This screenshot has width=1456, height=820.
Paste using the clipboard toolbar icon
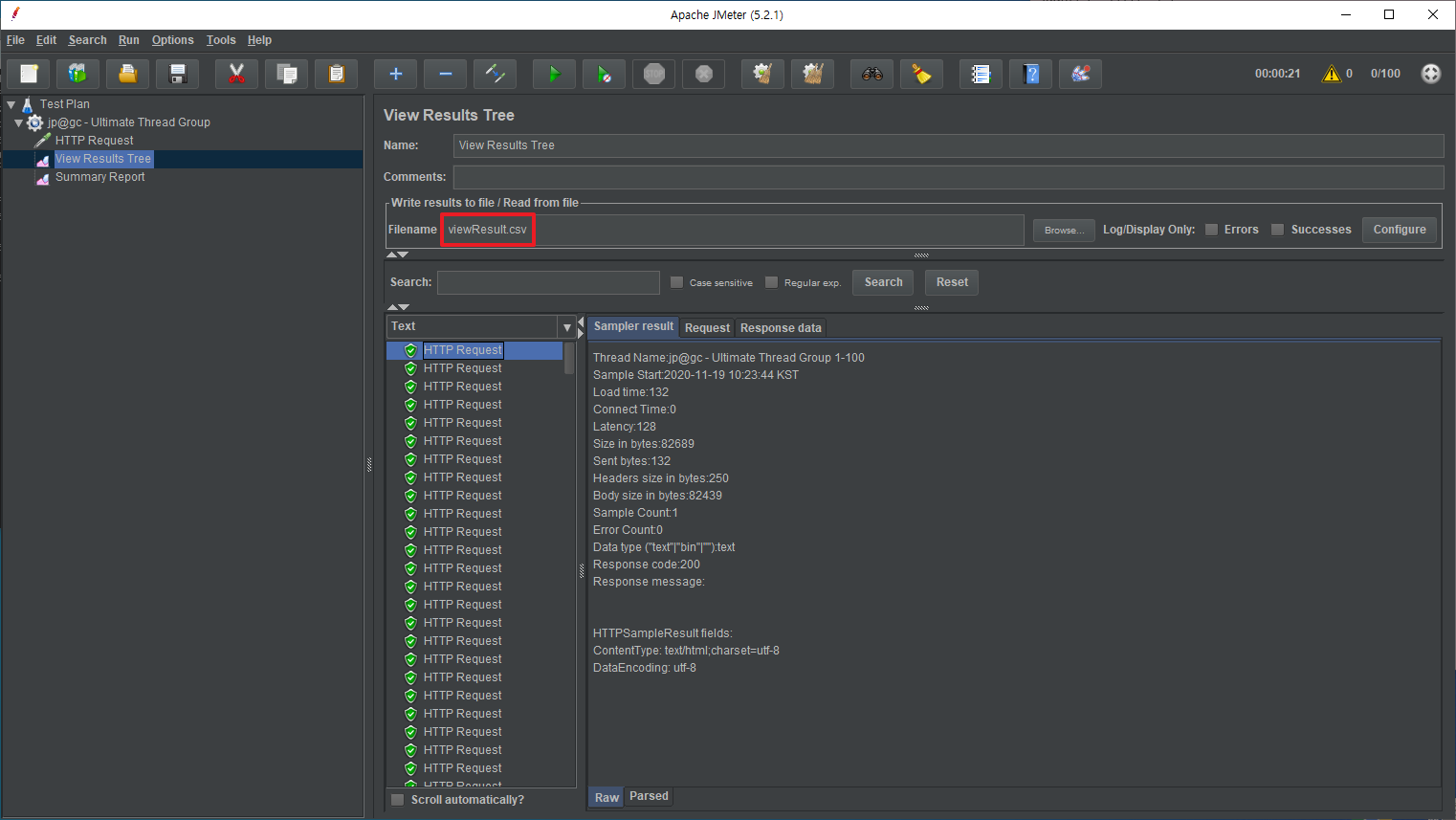pyautogui.click(x=336, y=74)
